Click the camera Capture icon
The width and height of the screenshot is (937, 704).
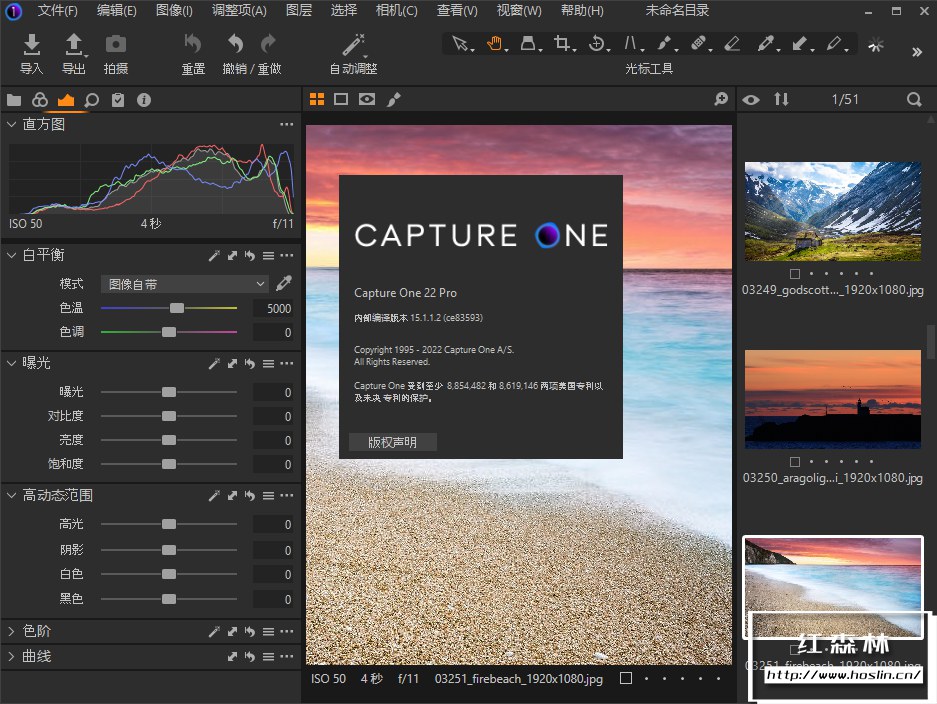coord(116,45)
